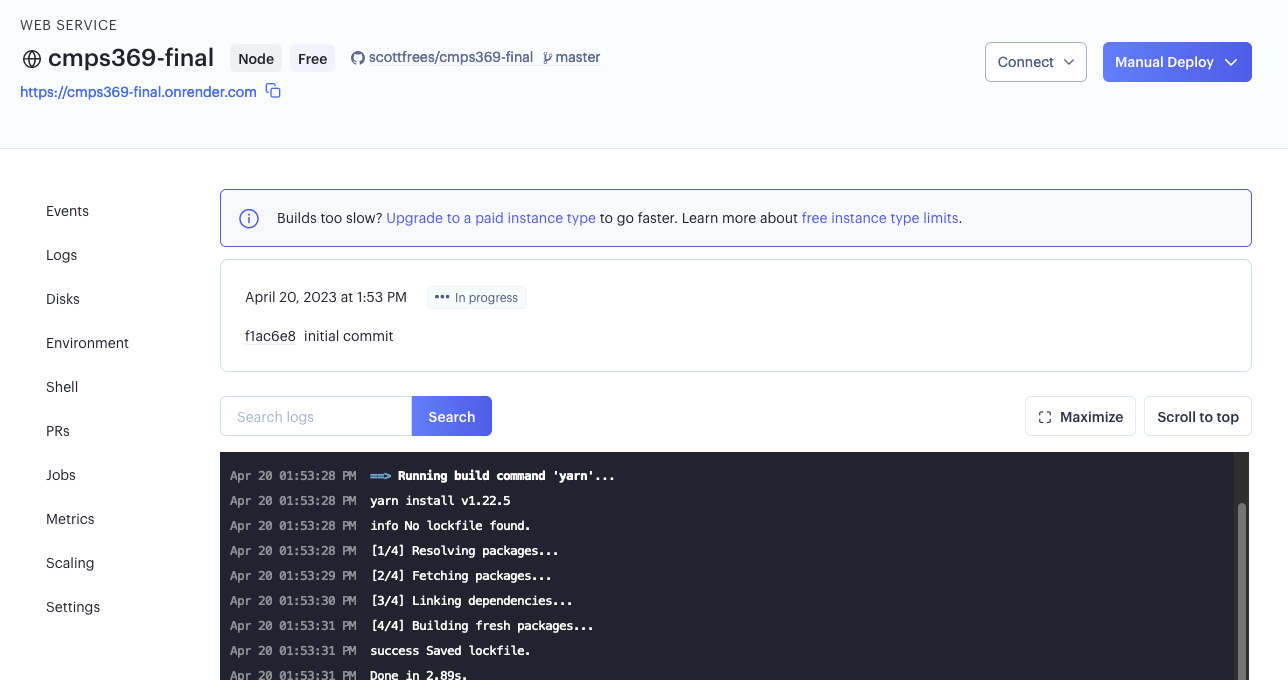1288x680 pixels.
Task: Click the branch icon beside master
Action: tap(547, 58)
